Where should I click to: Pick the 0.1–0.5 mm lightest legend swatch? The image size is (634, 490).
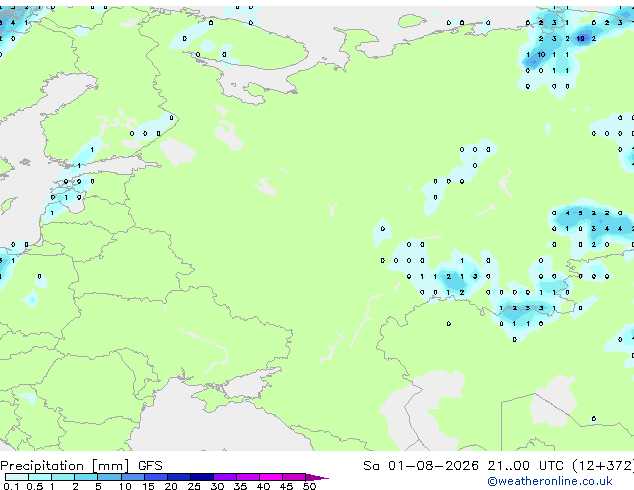point(17,477)
